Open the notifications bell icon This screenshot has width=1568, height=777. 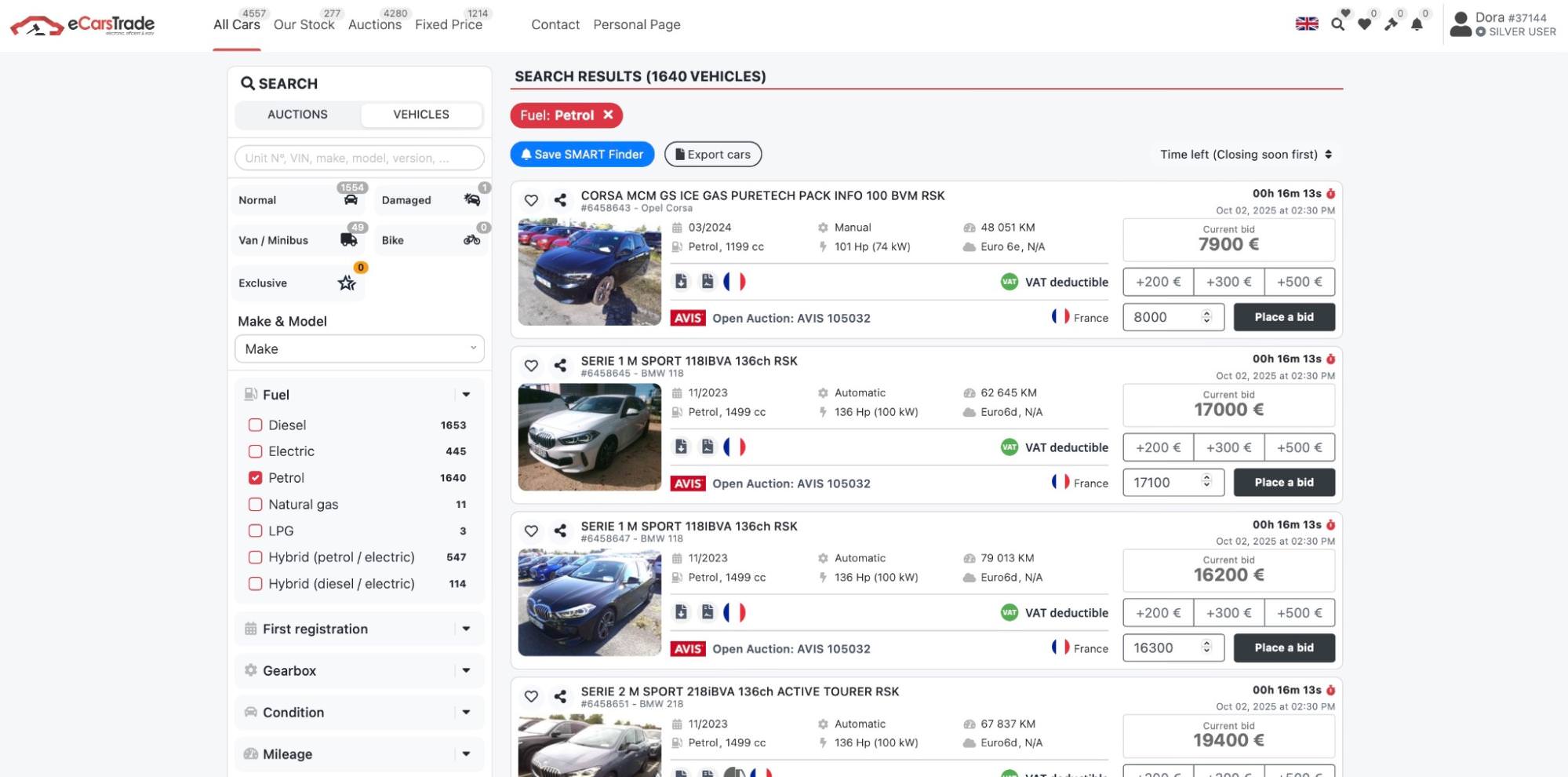1417,24
